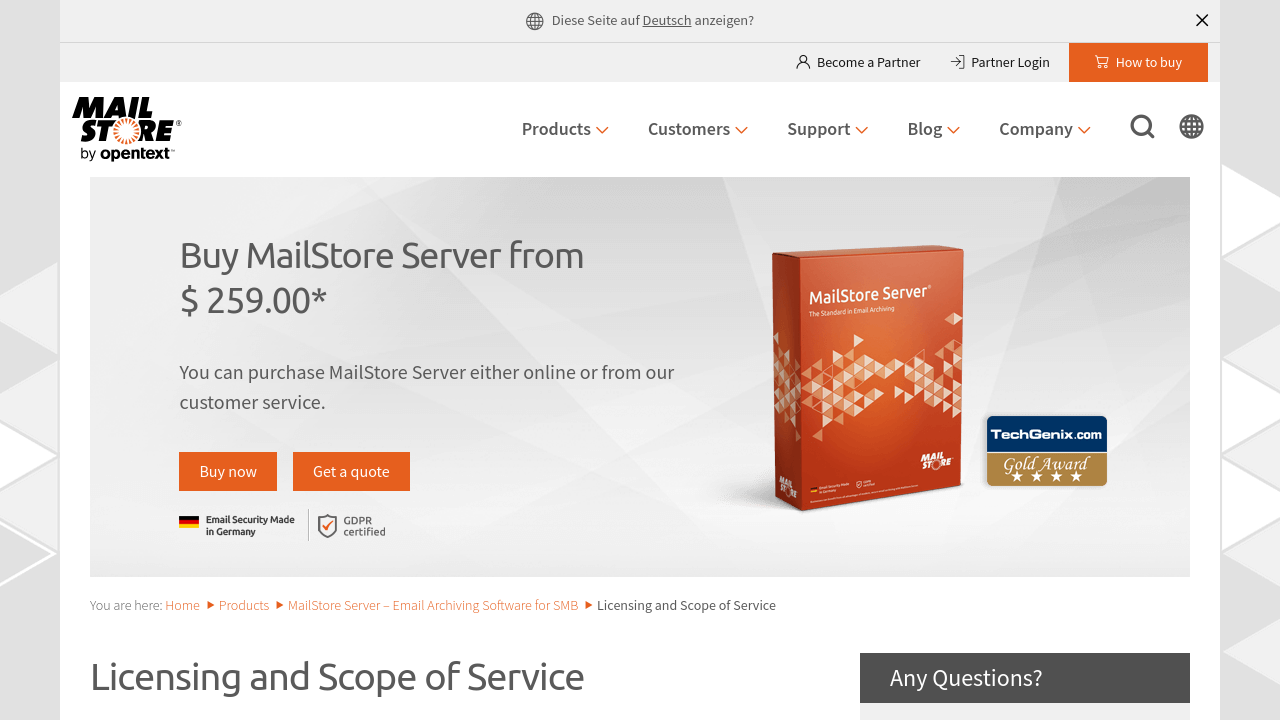
Task: Open the language globe icon in navigation
Action: pyautogui.click(x=1191, y=127)
